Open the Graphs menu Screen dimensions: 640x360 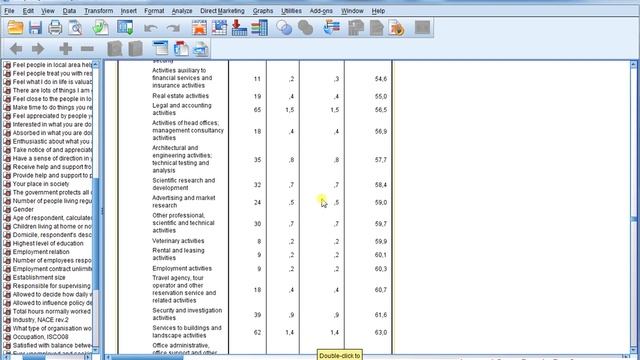pyautogui.click(x=263, y=11)
